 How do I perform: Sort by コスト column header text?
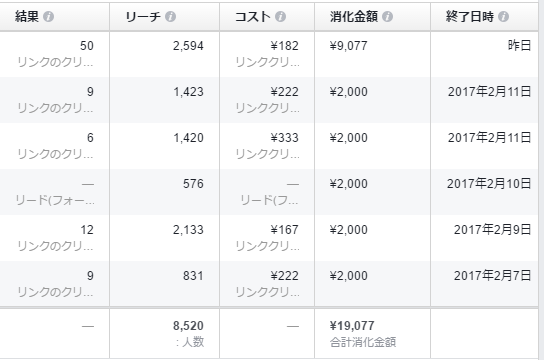(x=253, y=17)
